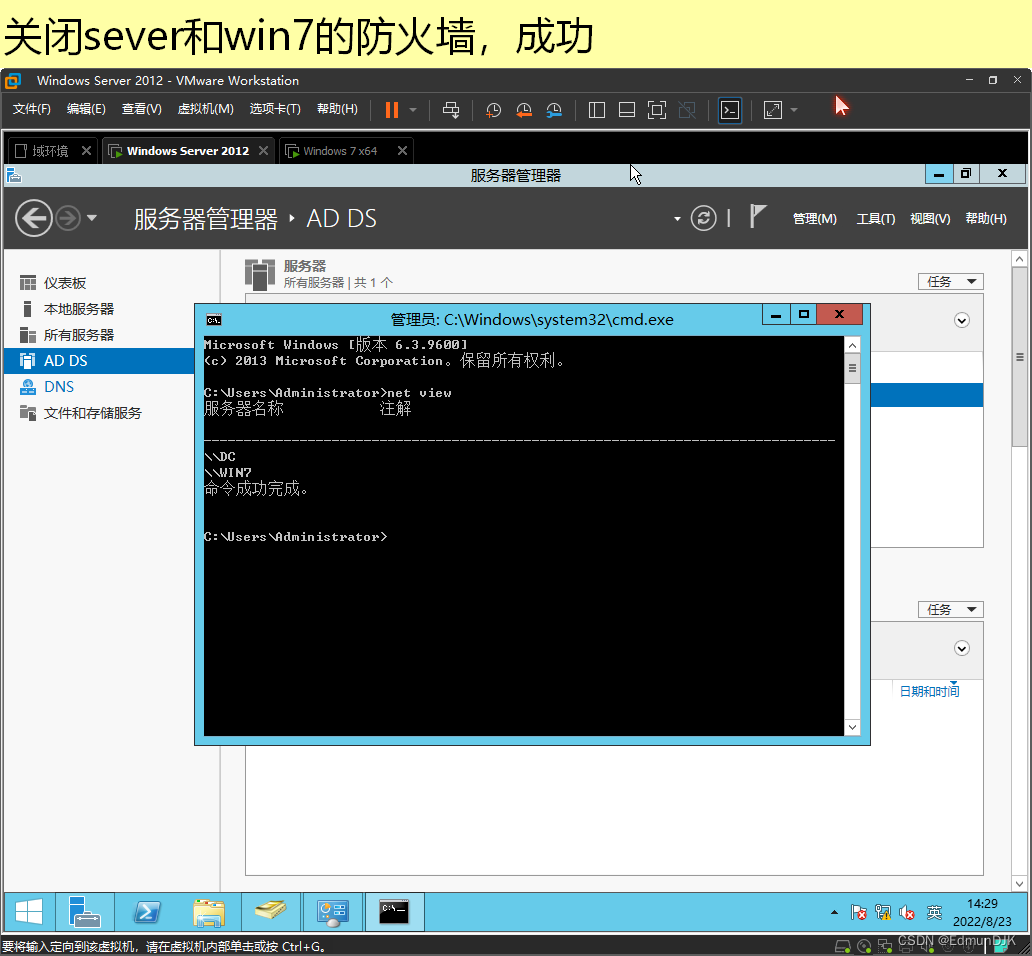Open the 管理(M) menu in Server Manager
The image size is (1032, 956).
814,218
